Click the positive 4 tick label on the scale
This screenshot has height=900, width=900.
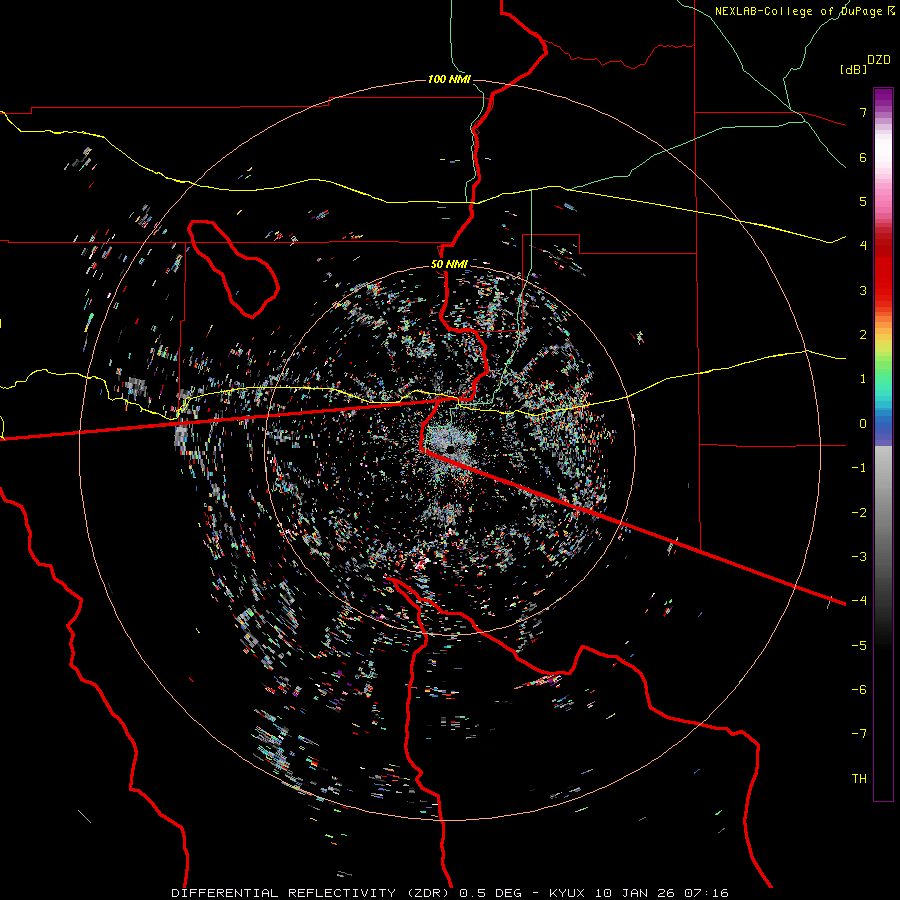(x=863, y=246)
